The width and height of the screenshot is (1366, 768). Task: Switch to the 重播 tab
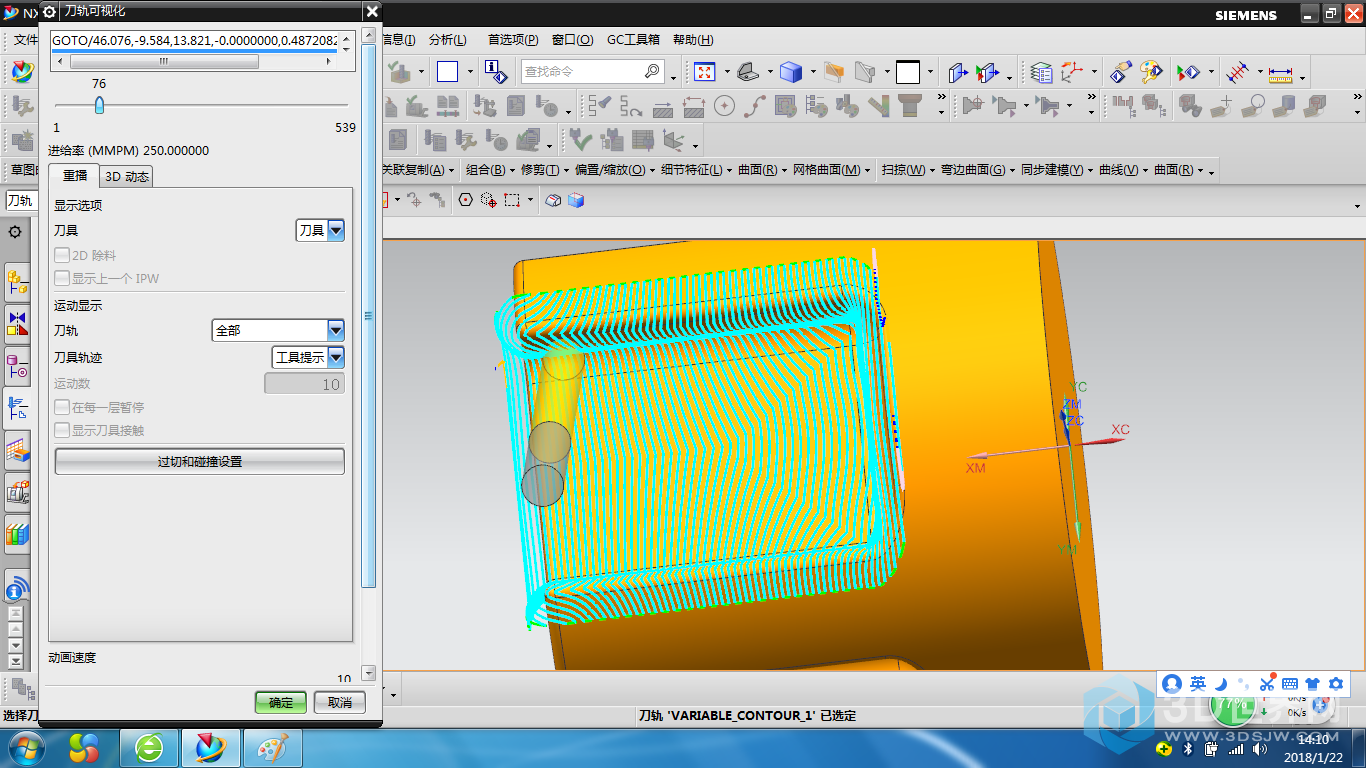click(74, 176)
